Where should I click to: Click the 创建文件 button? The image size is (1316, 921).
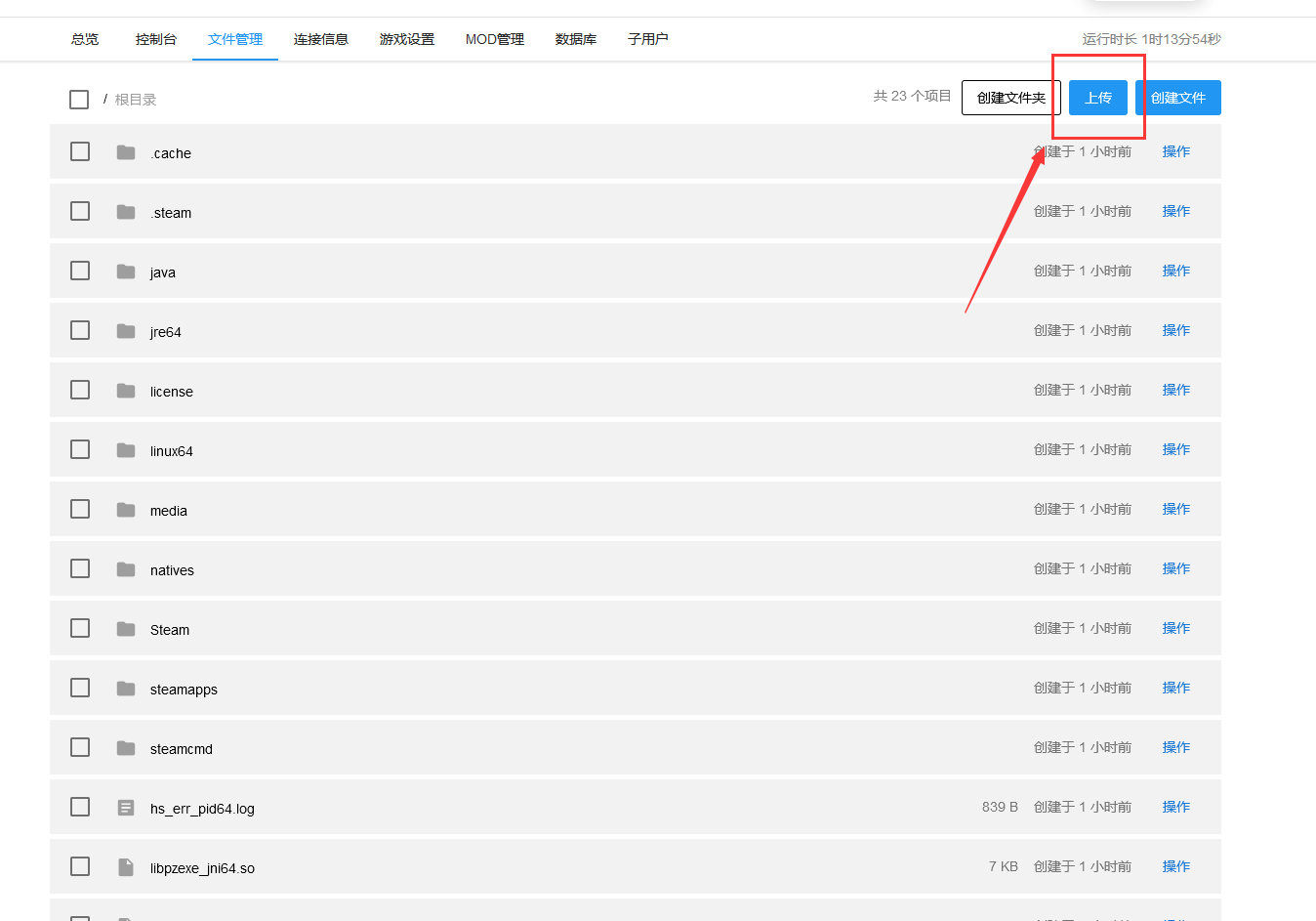[1178, 98]
